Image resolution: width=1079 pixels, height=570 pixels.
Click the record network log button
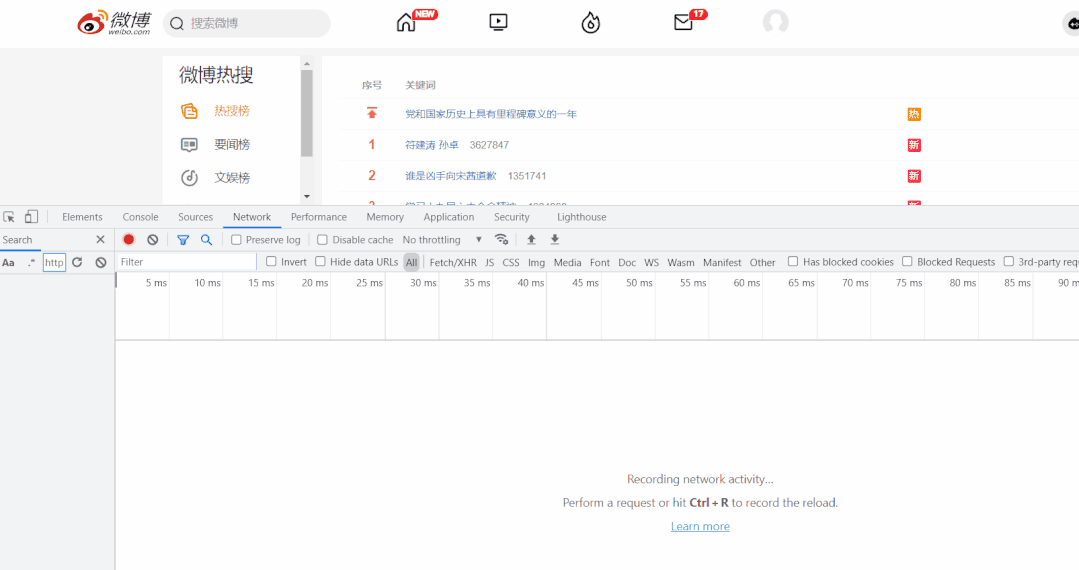point(129,240)
